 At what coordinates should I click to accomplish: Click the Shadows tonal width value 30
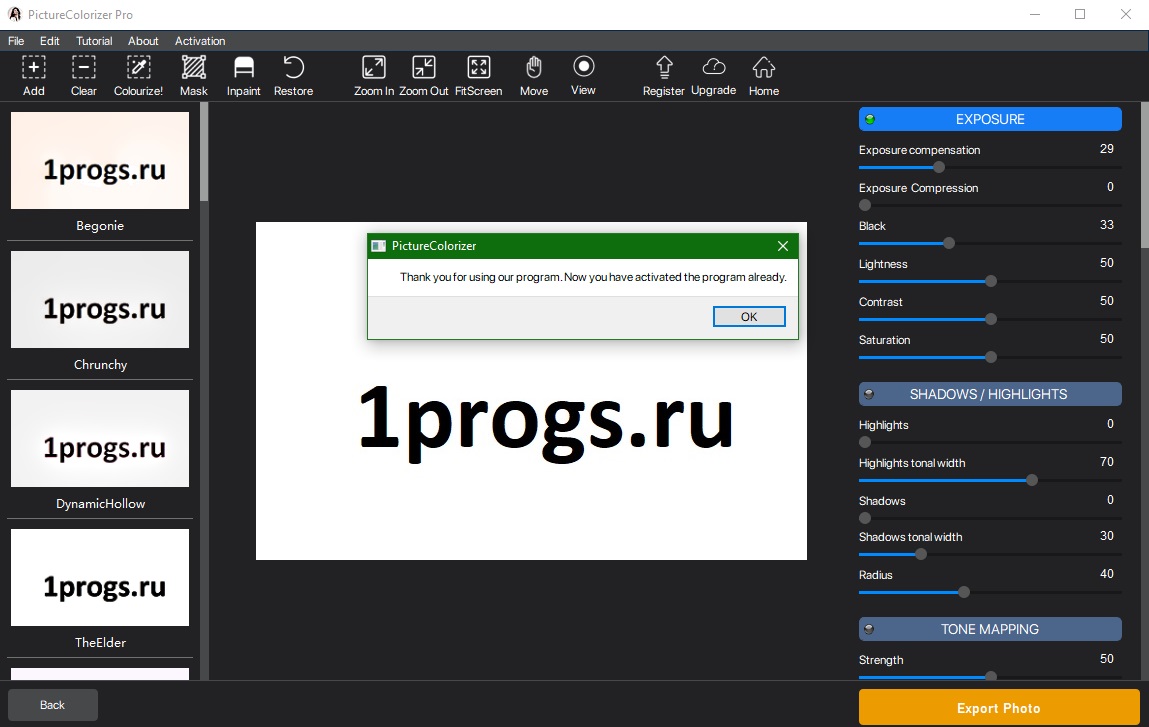pos(1106,536)
